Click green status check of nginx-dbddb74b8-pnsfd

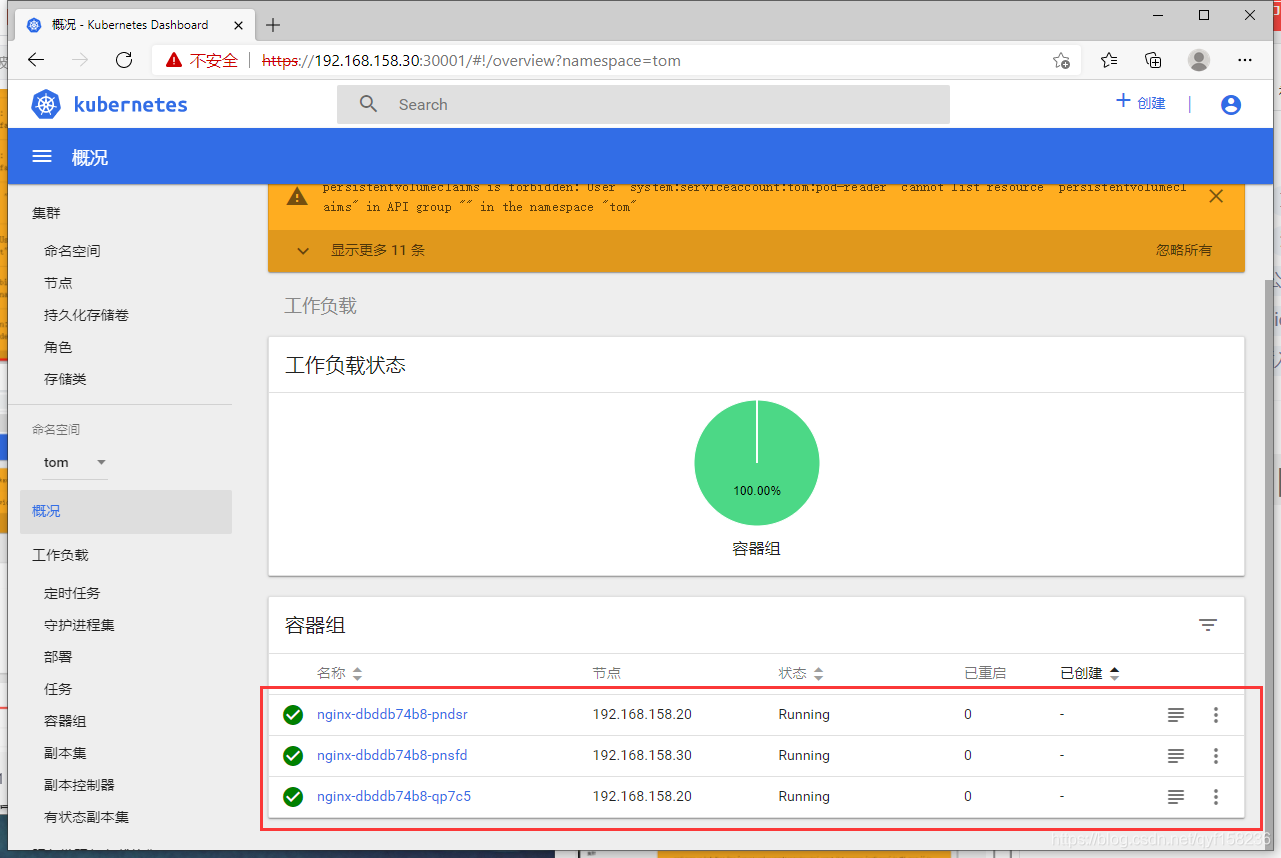(293, 756)
